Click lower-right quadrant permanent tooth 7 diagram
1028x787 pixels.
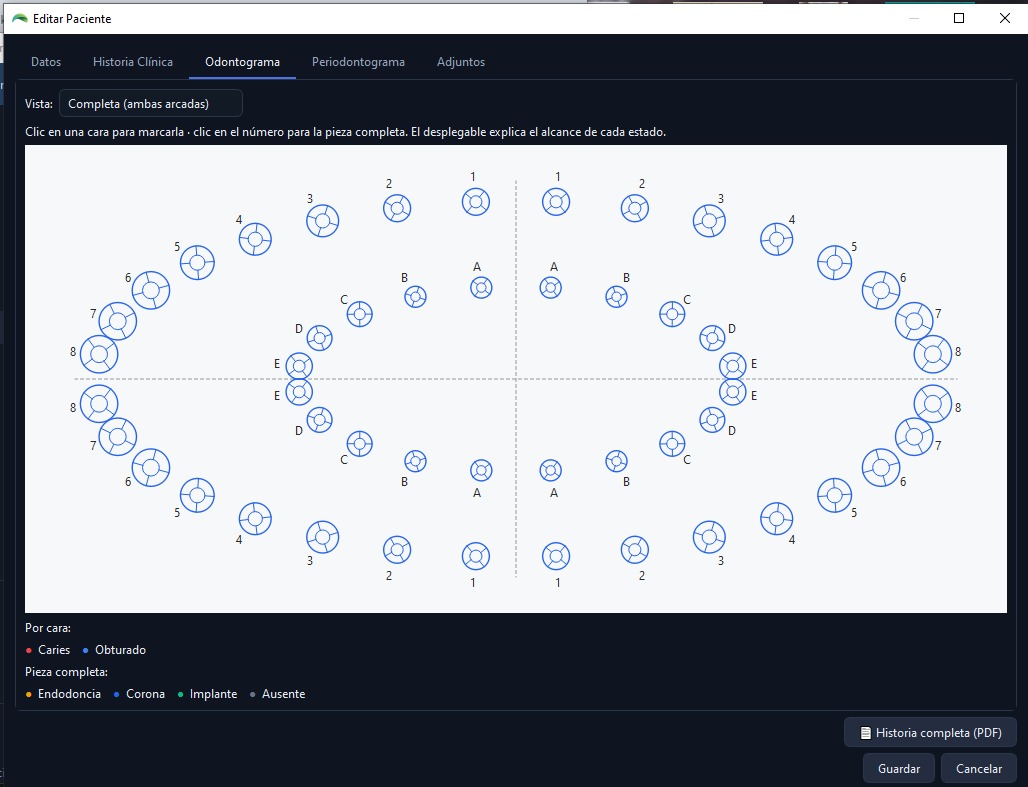[914, 436]
